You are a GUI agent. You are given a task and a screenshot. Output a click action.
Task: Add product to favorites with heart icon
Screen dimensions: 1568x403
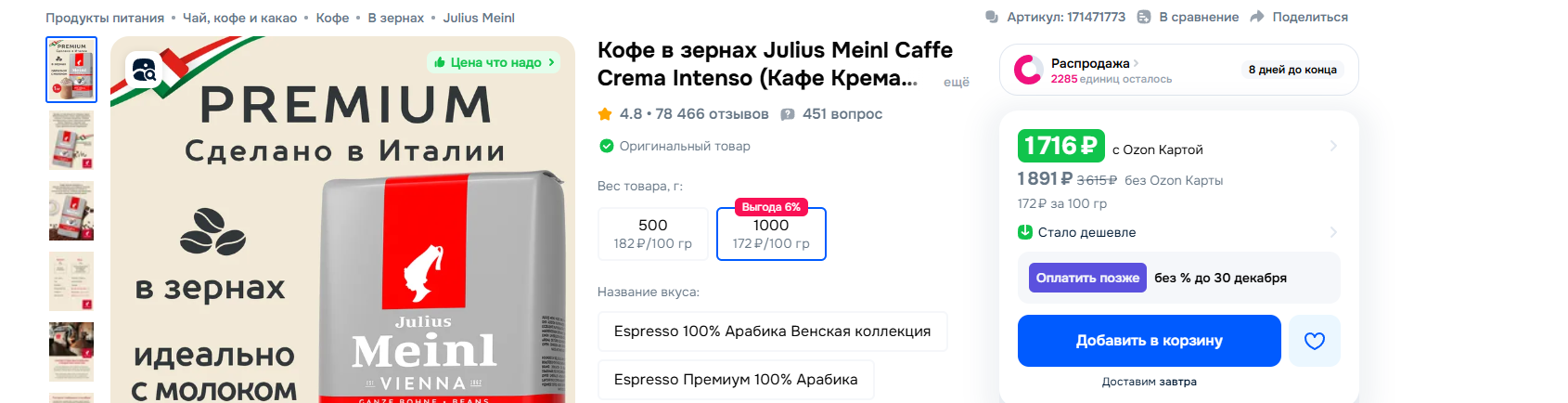[1314, 341]
